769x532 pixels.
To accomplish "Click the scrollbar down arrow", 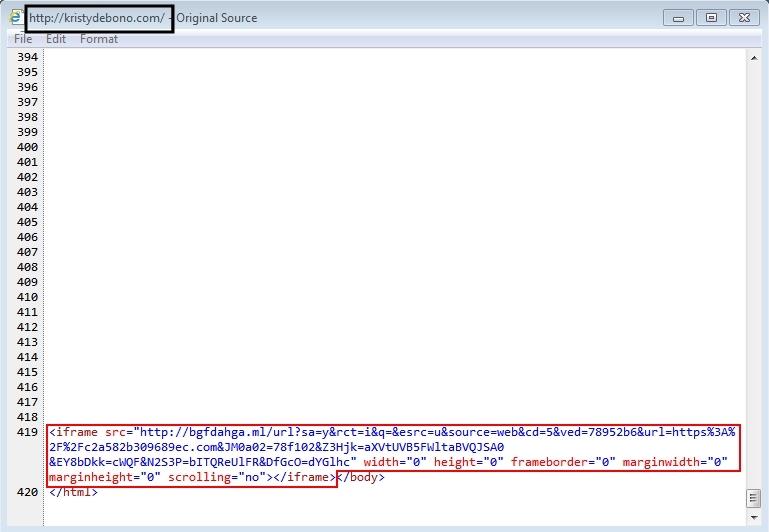I will pyautogui.click(x=754, y=518).
